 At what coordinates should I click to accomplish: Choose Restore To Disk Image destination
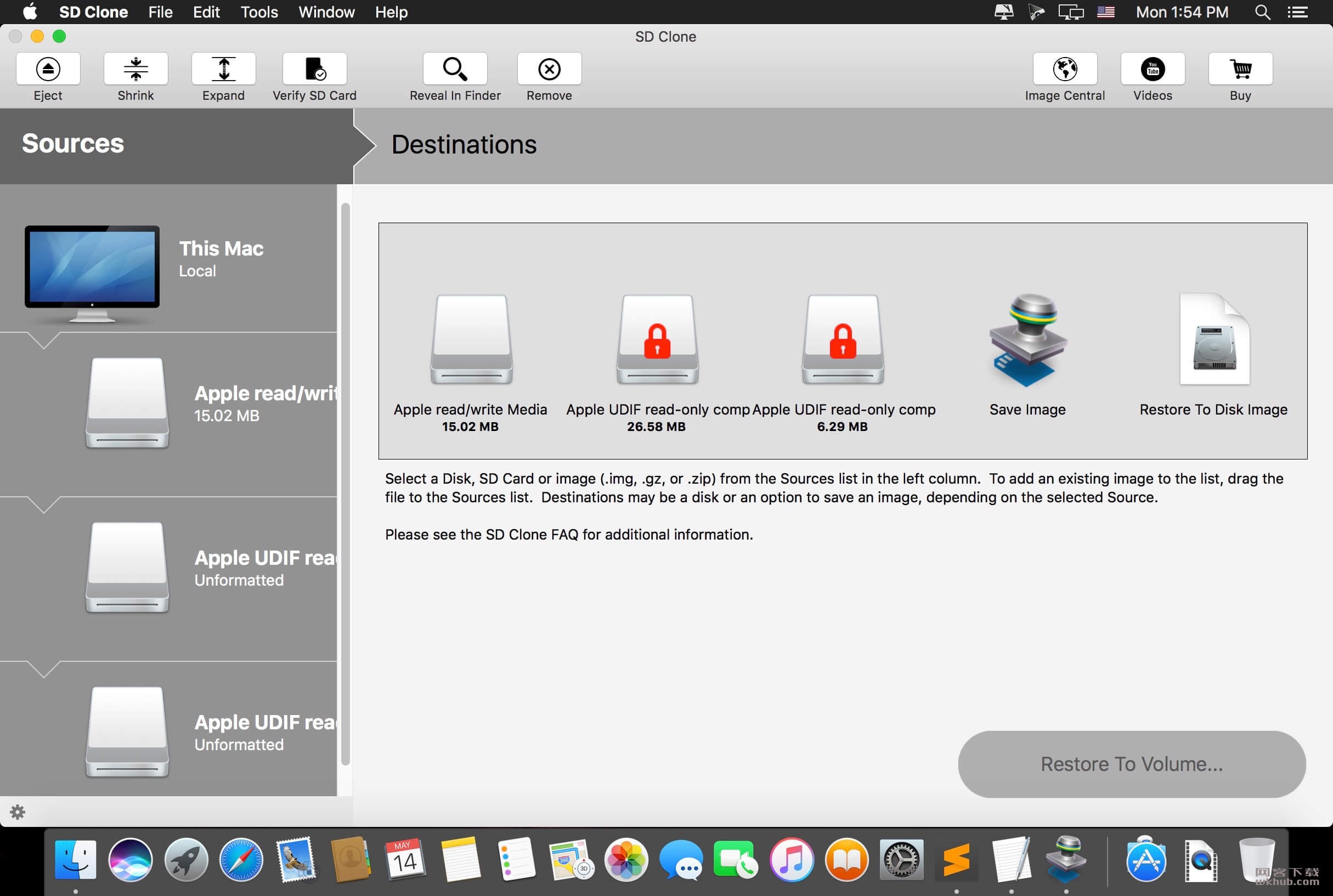(1213, 355)
